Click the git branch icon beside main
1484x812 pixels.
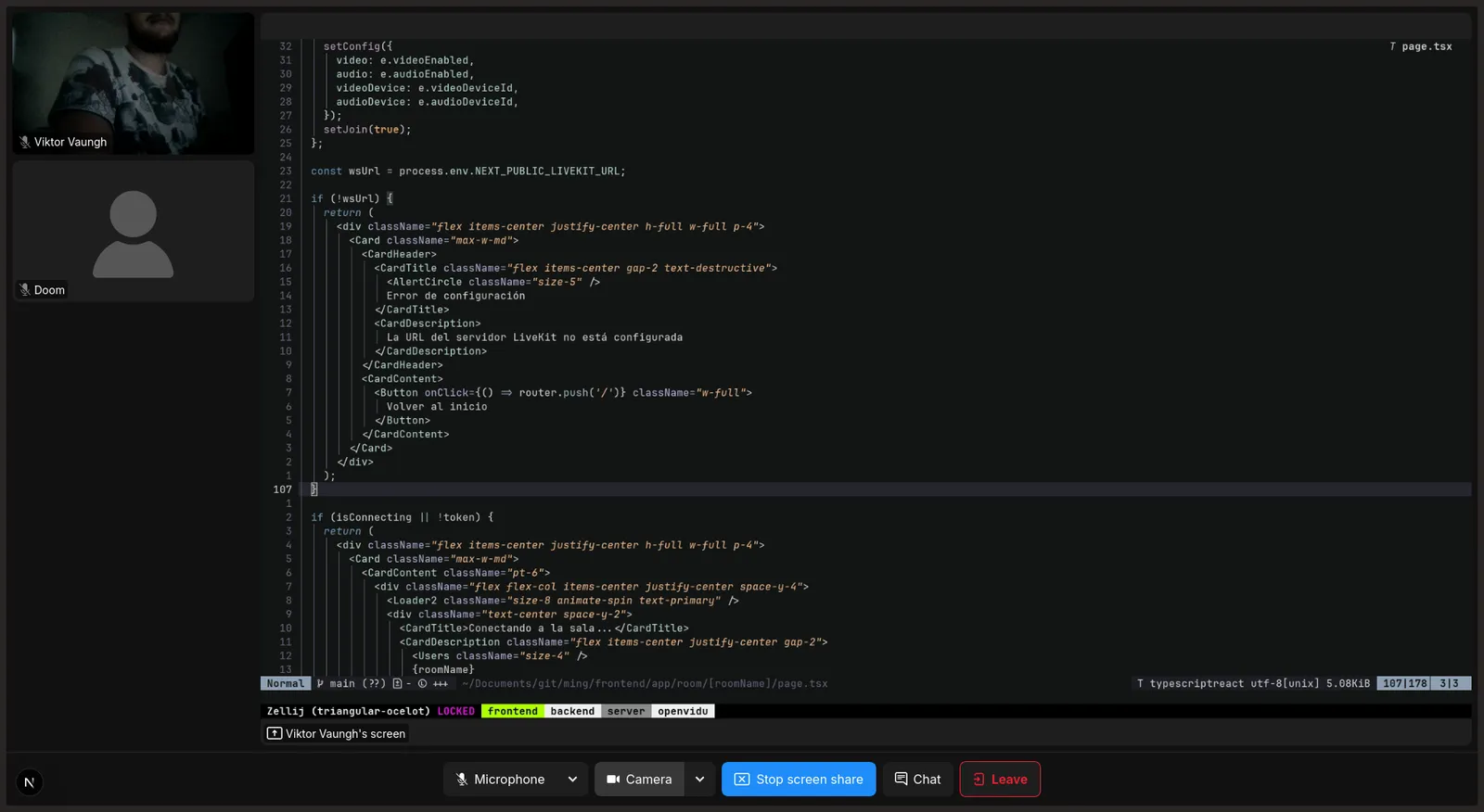pyautogui.click(x=320, y=684)
